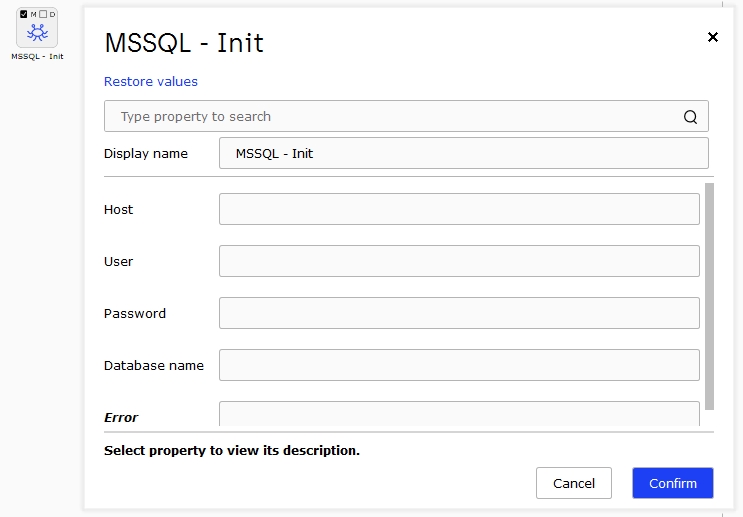Viewport: 743px width, 517px height.
Task: Select the Database name property label
Action: (x=154, y=365)
